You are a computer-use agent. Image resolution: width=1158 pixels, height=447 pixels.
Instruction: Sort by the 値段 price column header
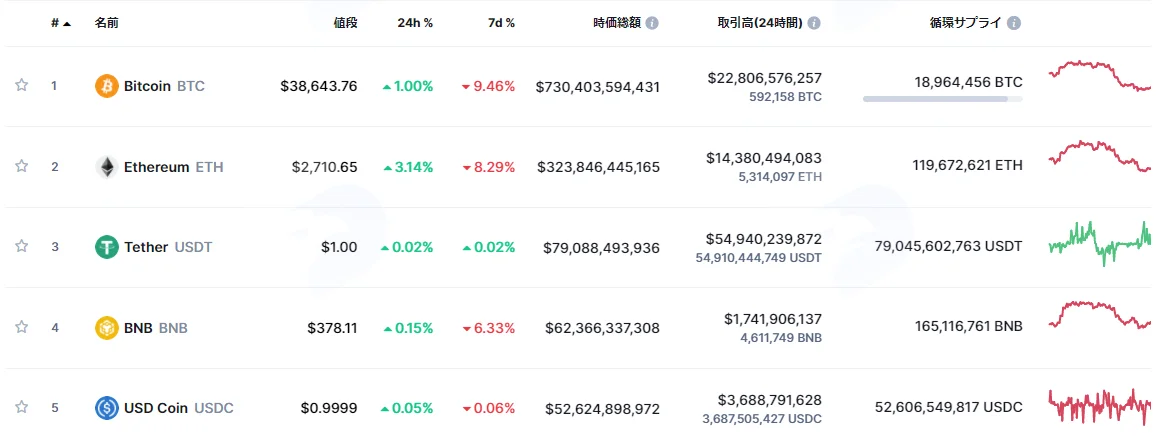[345, 23]
